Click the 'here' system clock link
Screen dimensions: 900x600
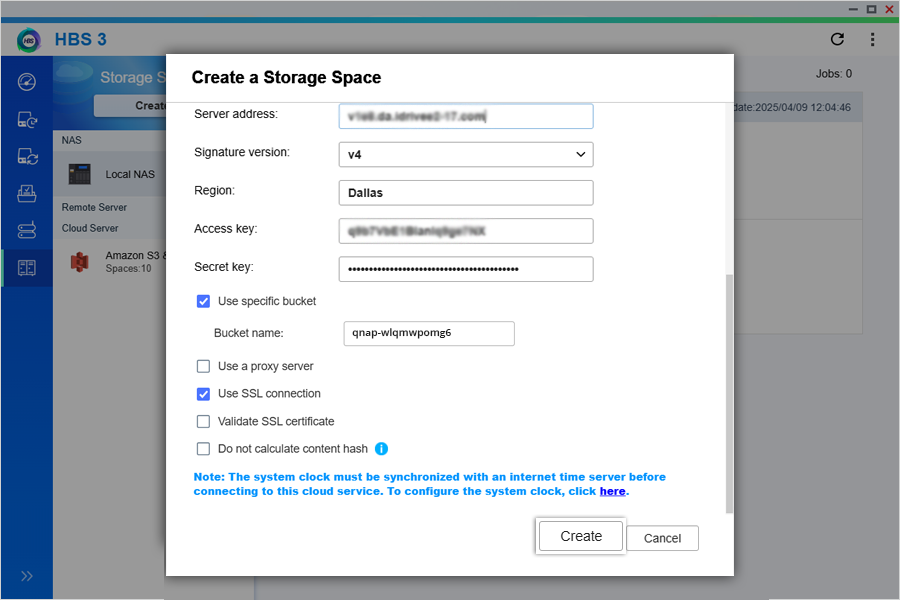point(612,491)
